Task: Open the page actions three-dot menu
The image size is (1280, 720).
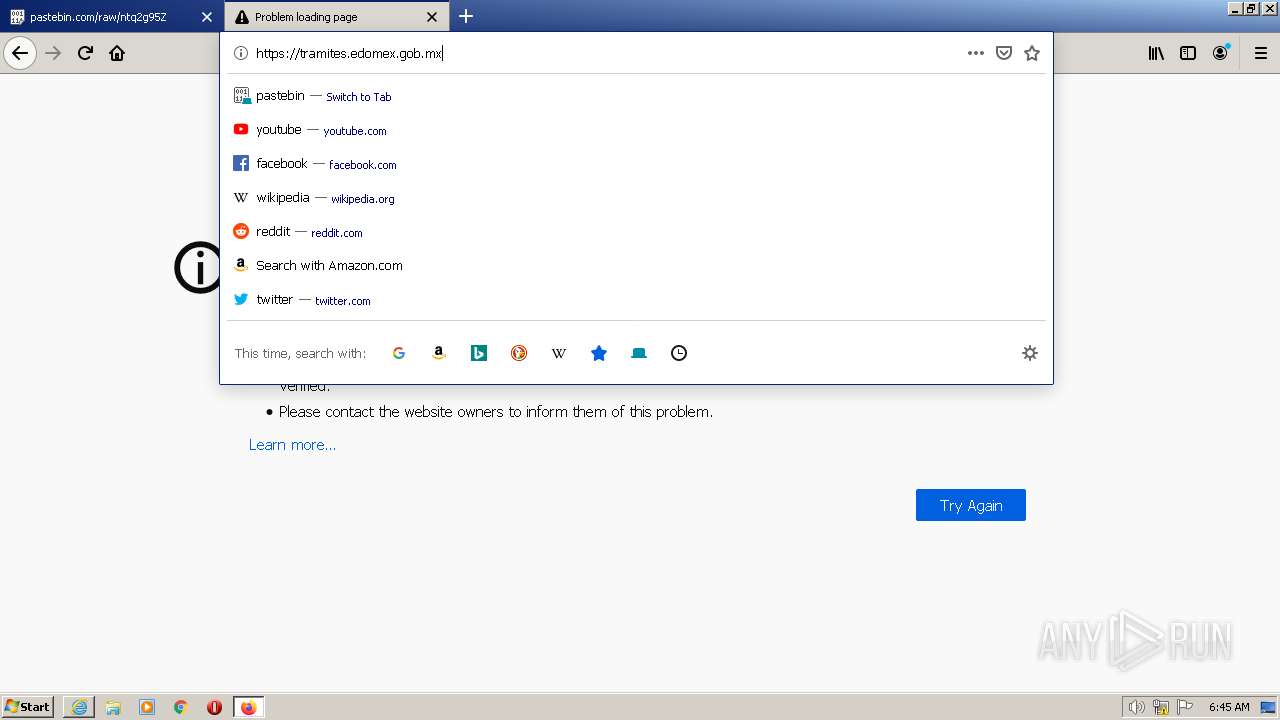Action: point(976,53)
